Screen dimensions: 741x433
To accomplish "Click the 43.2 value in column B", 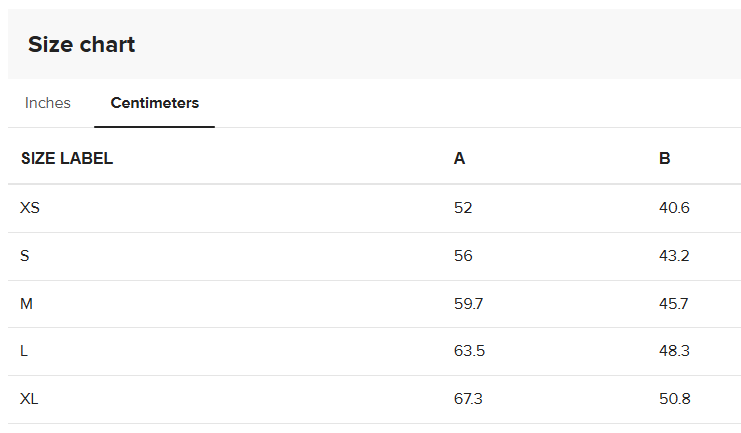I will pos(674,256).
